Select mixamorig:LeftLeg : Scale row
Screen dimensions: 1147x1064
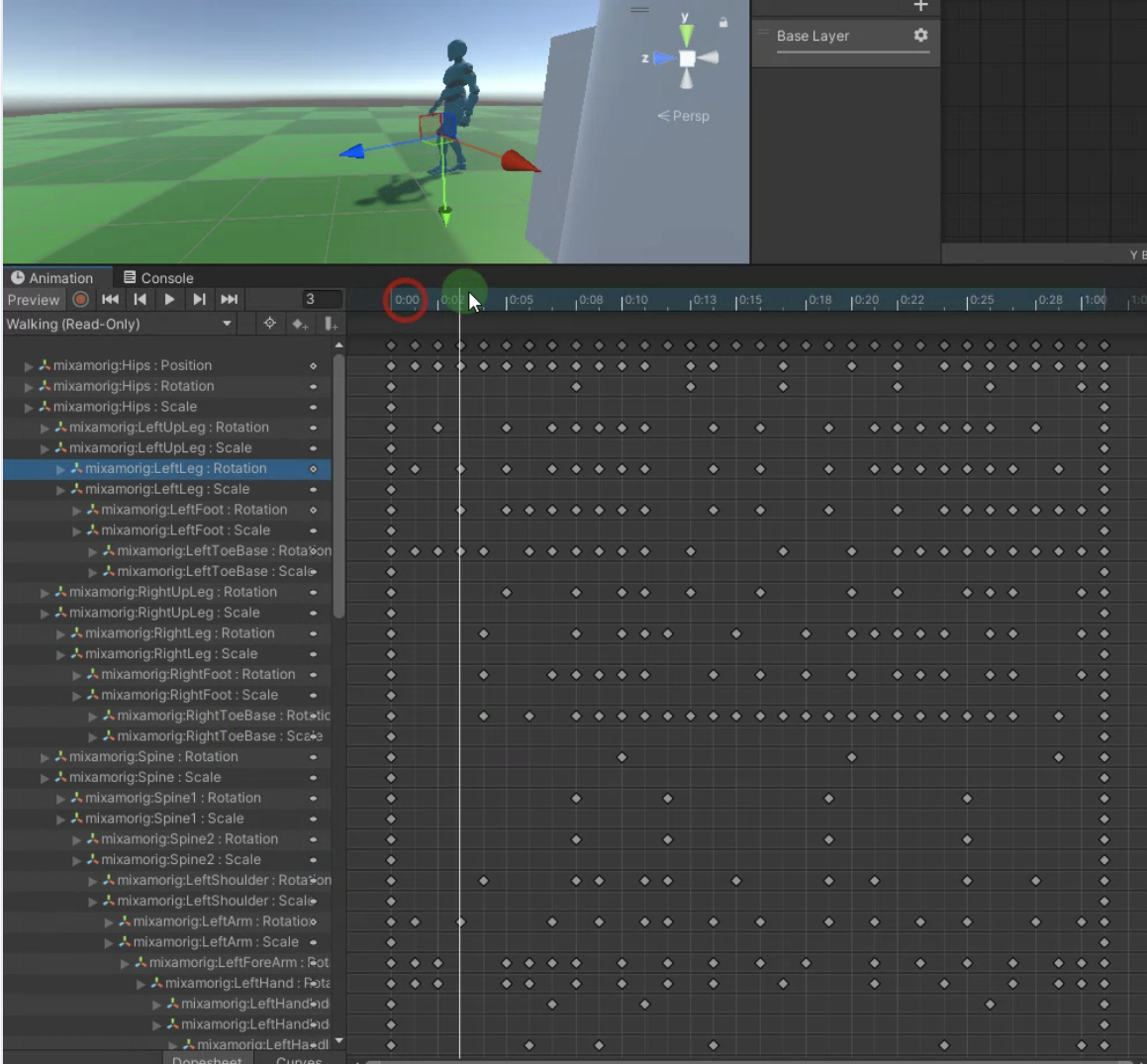point(167,489)
